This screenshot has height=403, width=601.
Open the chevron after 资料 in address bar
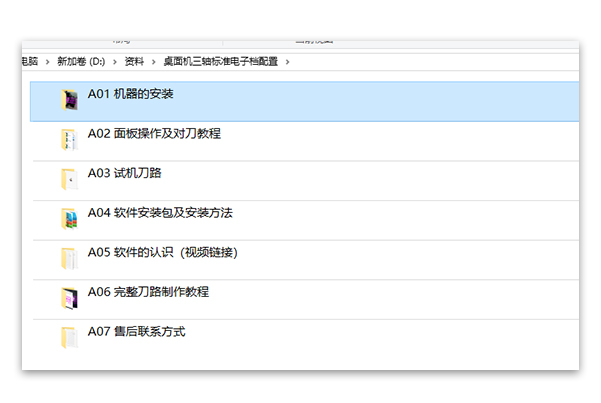[x=153, y=62]
